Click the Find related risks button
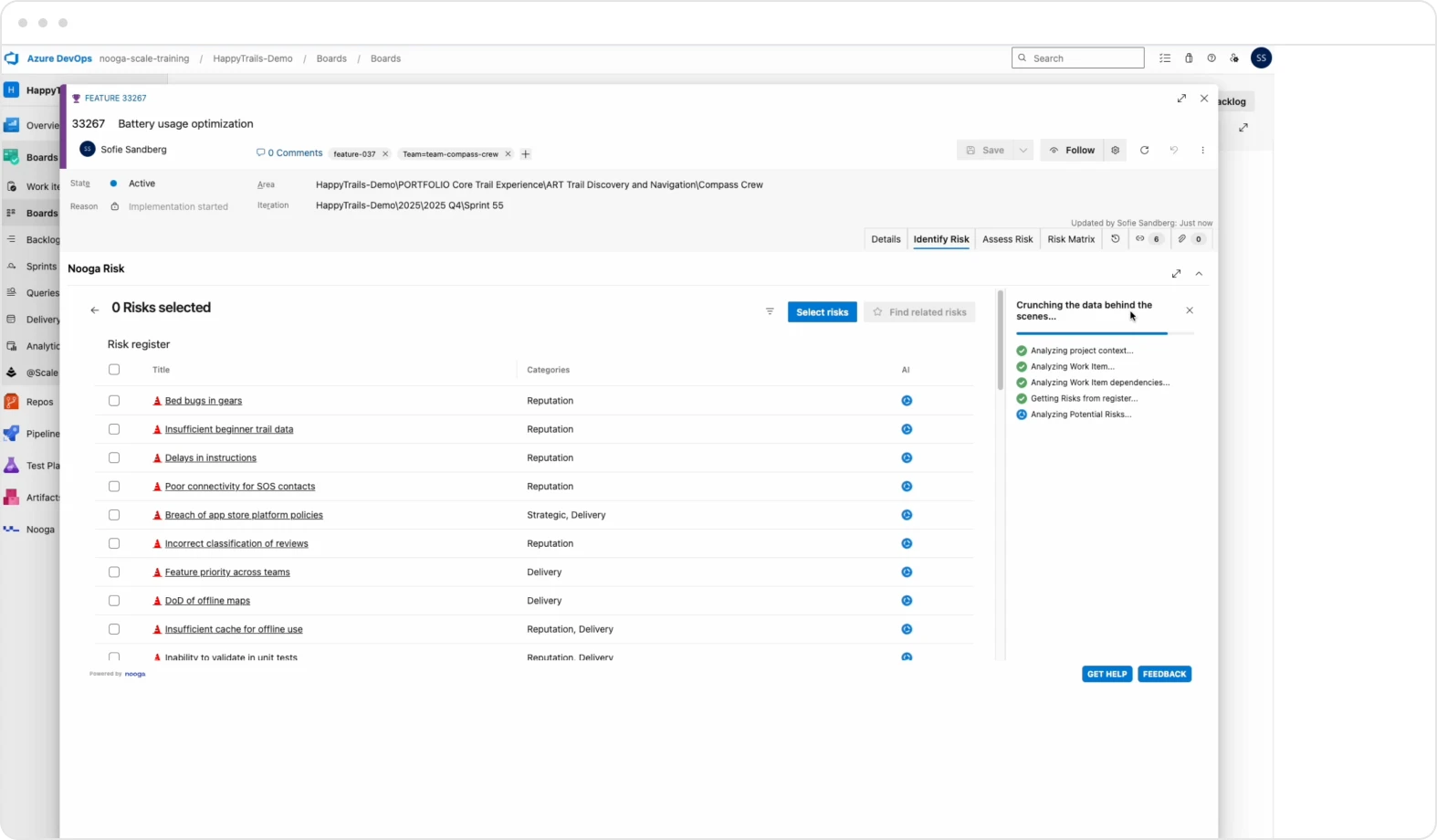Viewport: 1437px width, 840px height. click(919, 312)
